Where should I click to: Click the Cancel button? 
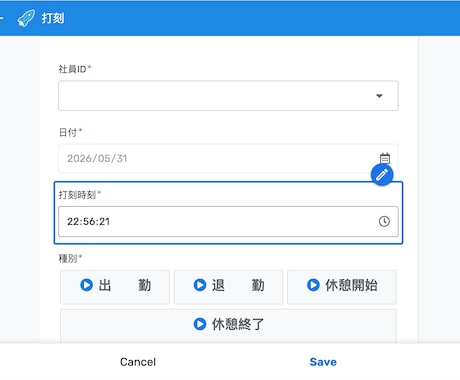pyautogui.click(x=138, y=362)
